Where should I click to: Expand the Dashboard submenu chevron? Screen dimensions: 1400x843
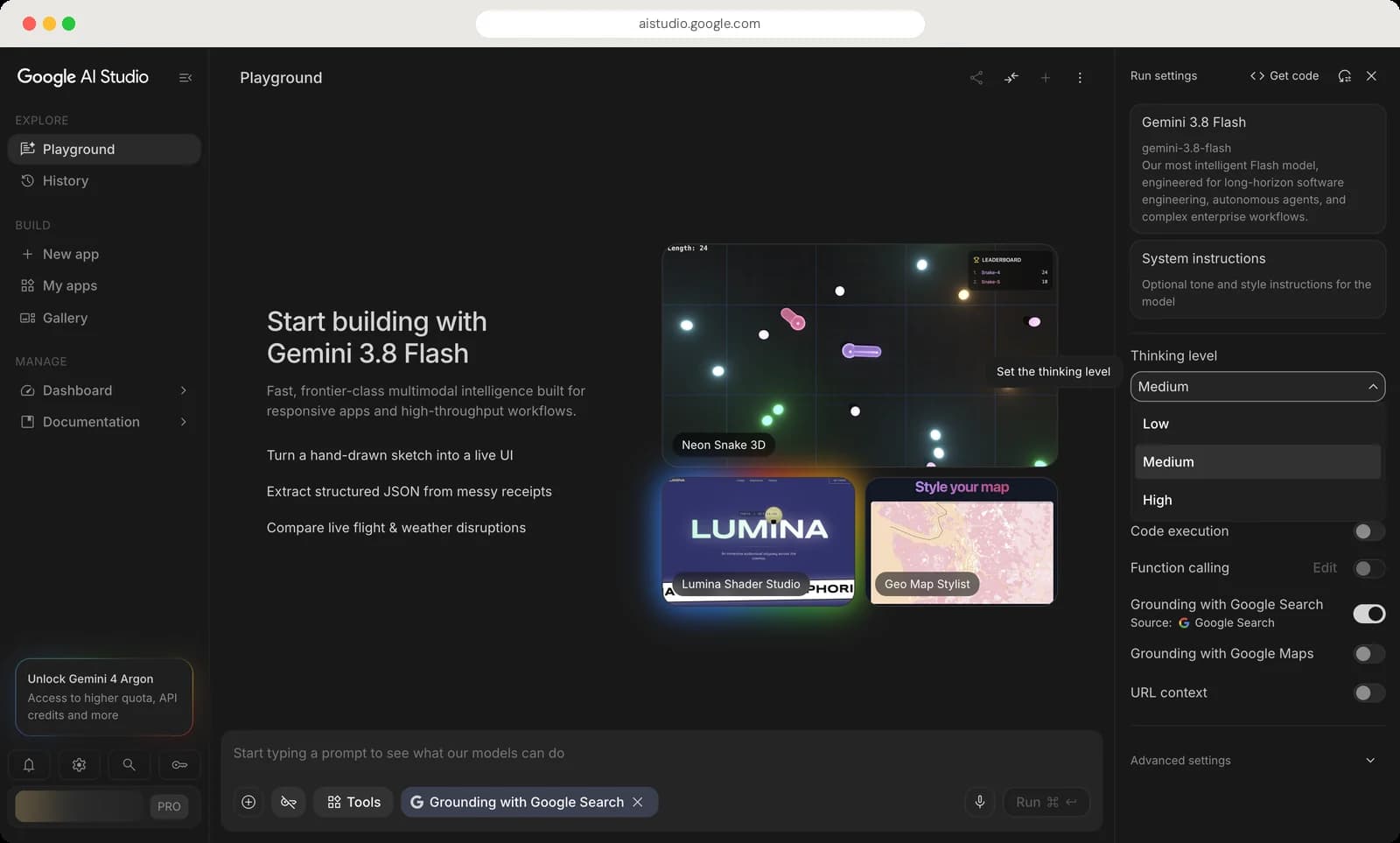[184, 390]
